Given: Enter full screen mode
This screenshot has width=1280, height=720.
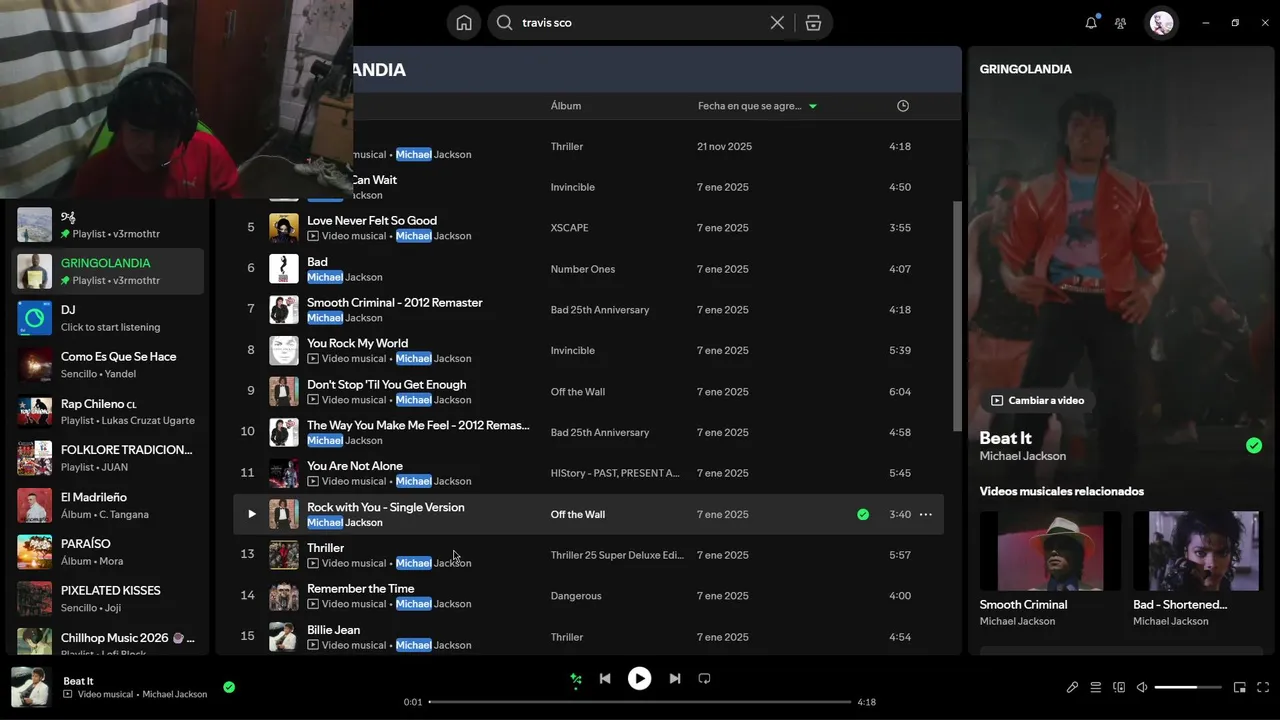Looking at the screenshot, I should click(1263, 687).
